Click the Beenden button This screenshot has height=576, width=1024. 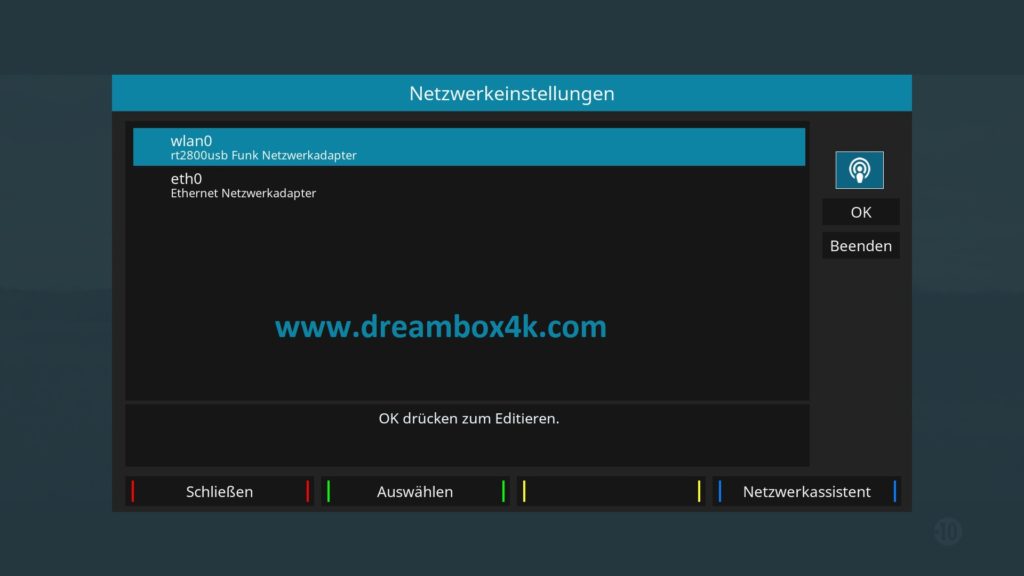861,246
